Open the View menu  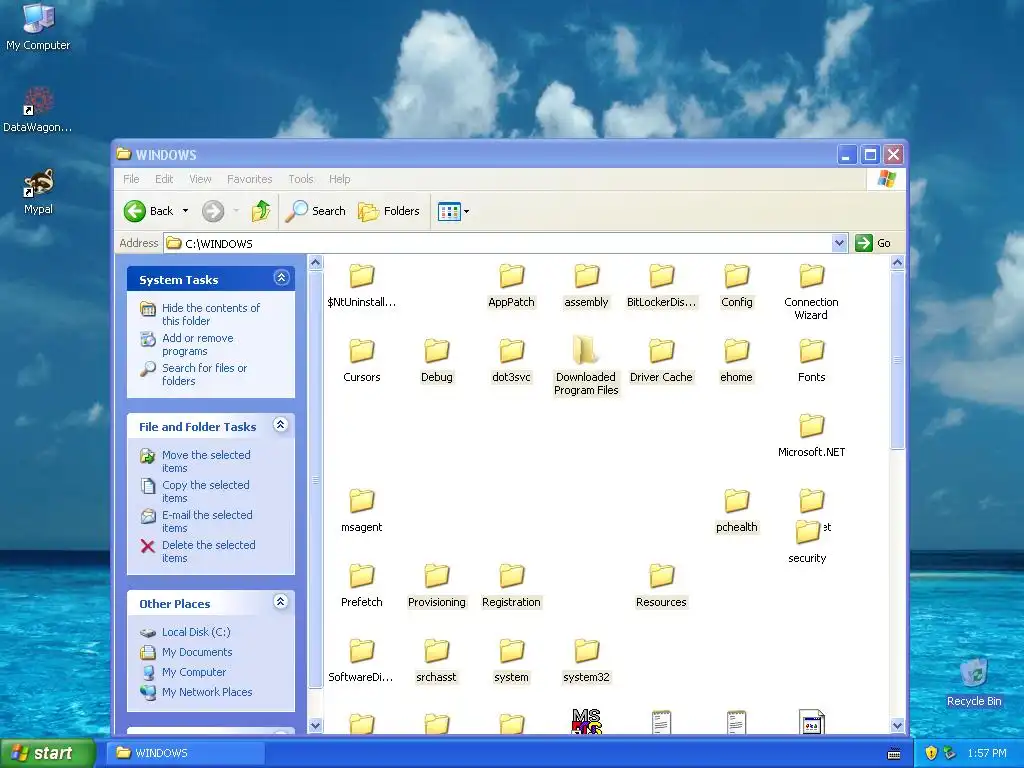(x=200, y=179)
